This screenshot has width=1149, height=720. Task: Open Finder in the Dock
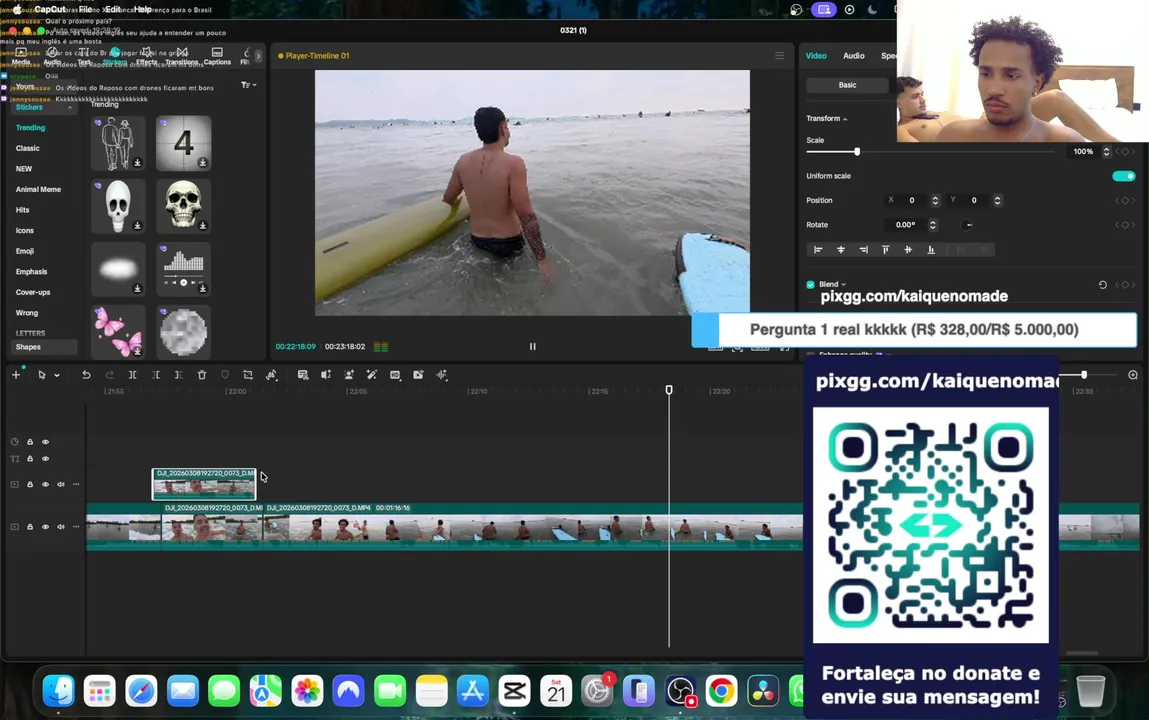pyautogui.click(x=59, y=691)
